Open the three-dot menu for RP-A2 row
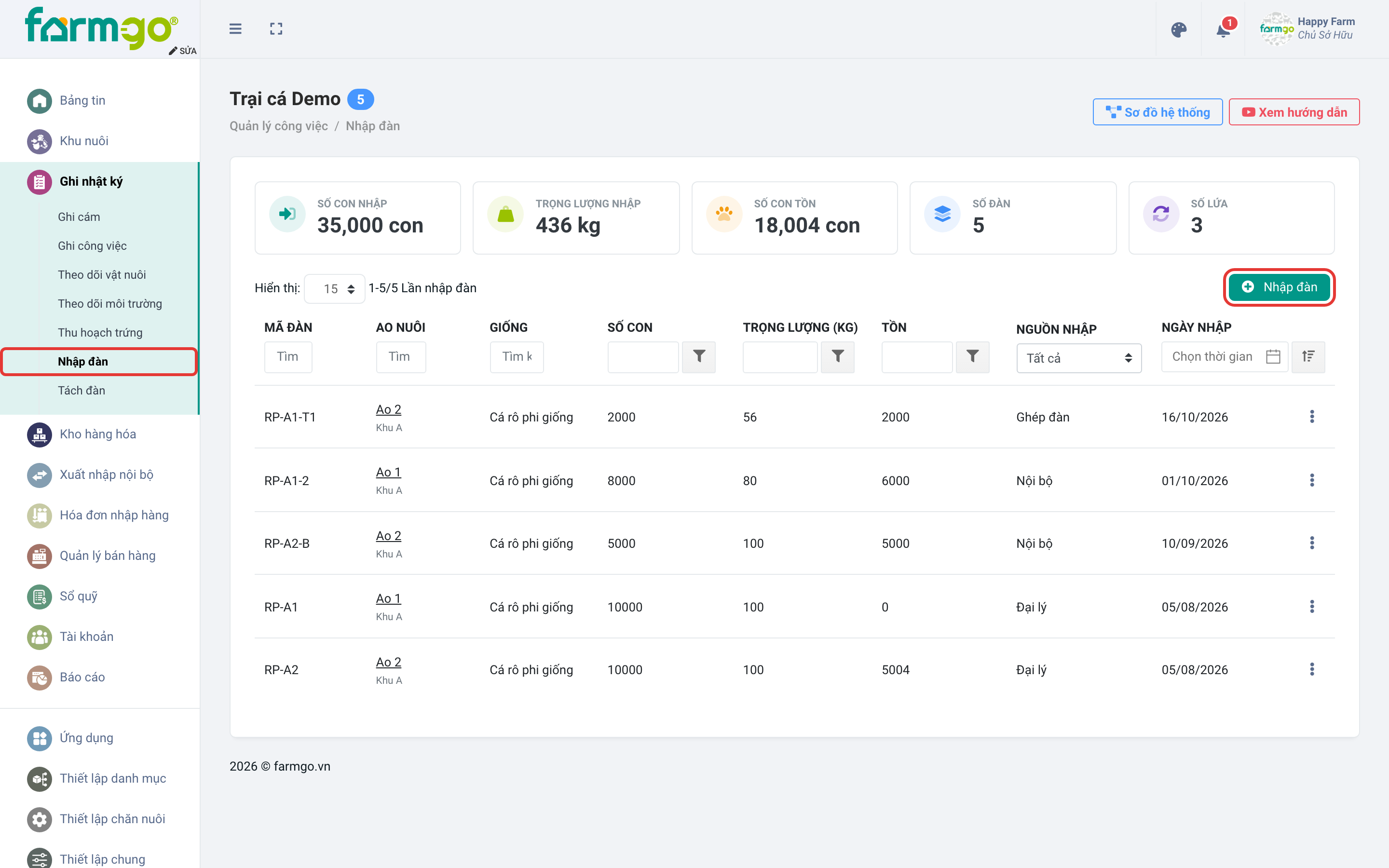The image size is (1389, 868). [x=1312, y=669]
